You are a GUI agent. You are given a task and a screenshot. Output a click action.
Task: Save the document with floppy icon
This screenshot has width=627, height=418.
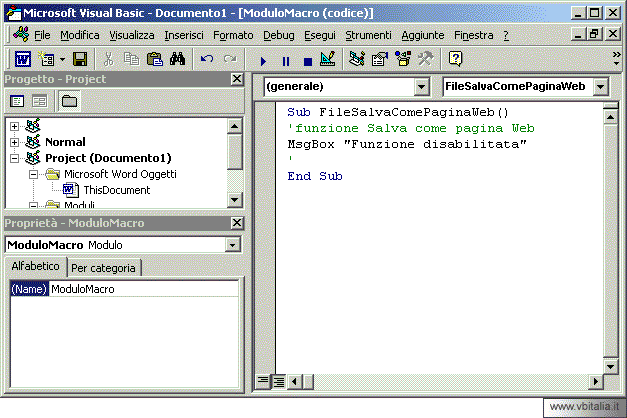coord(80,60)
